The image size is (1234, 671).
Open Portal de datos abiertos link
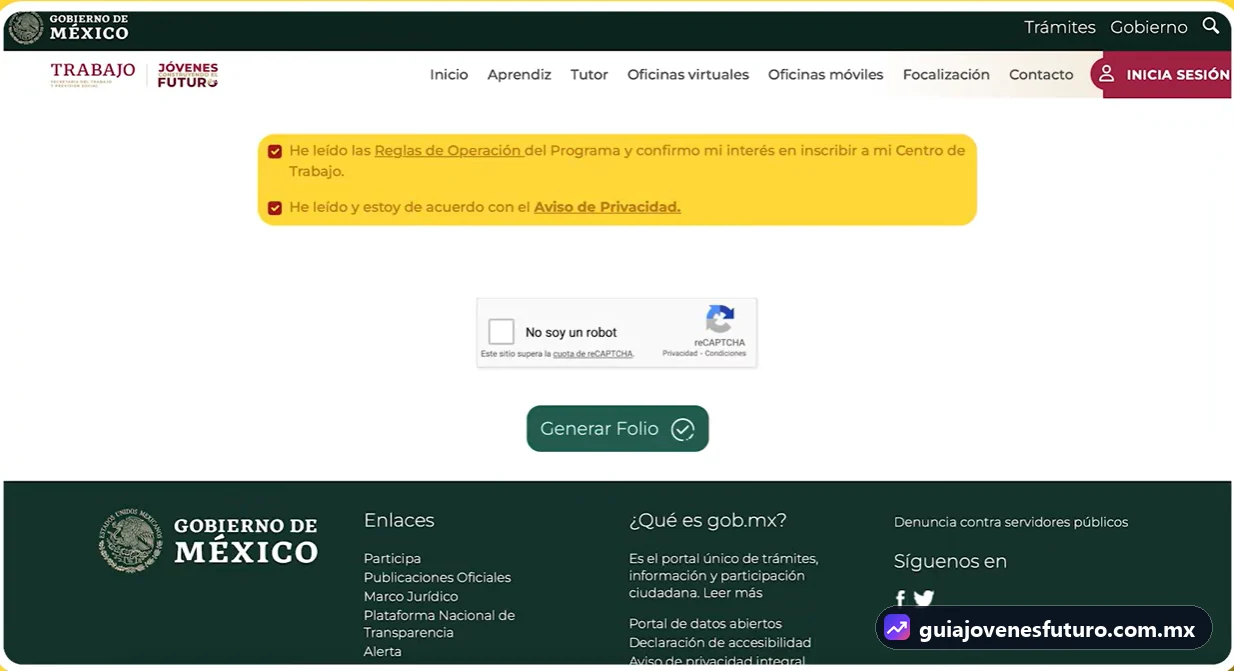[x=705, y=624]
